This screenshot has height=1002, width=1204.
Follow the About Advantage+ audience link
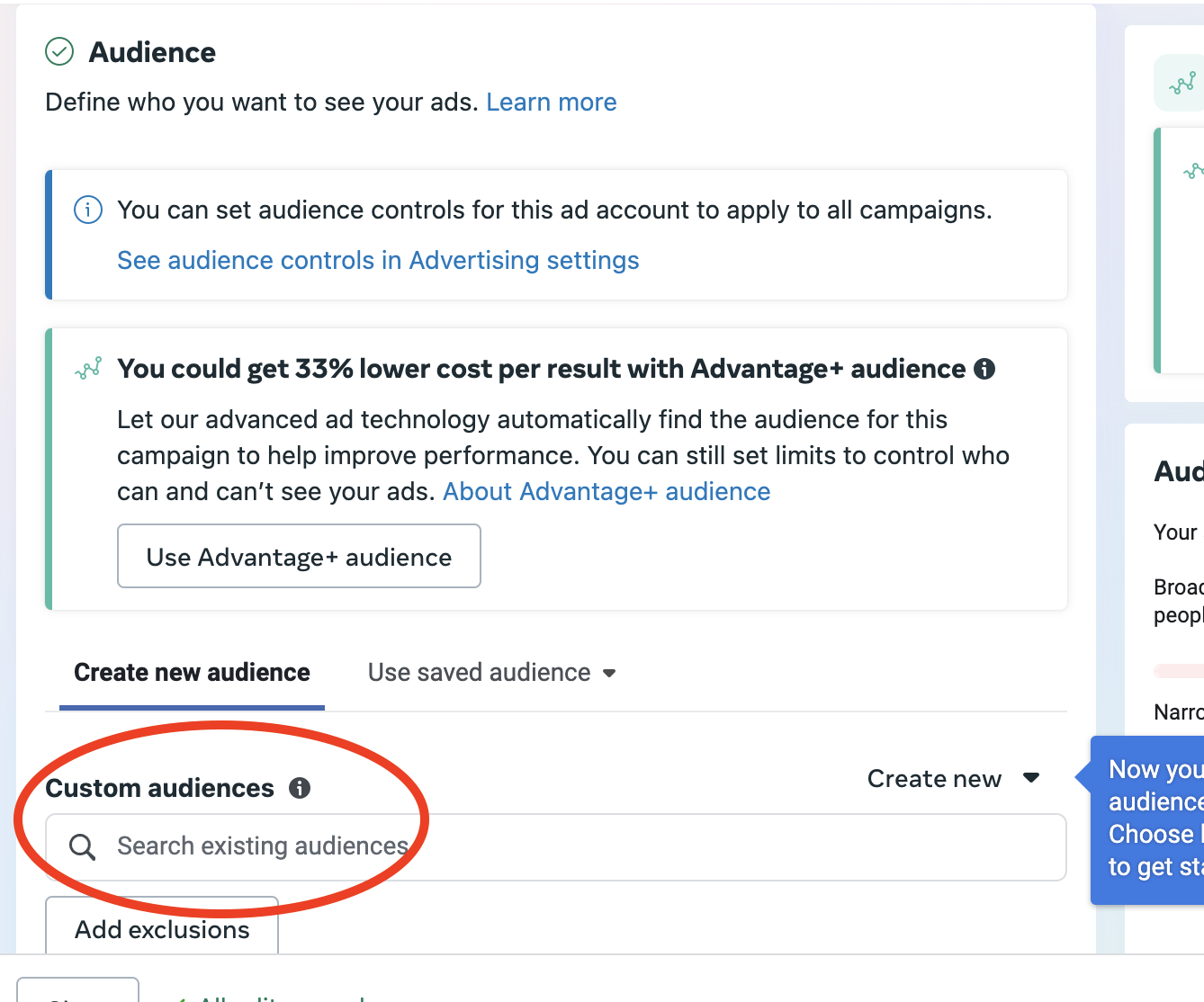click(x=606, y=492)
